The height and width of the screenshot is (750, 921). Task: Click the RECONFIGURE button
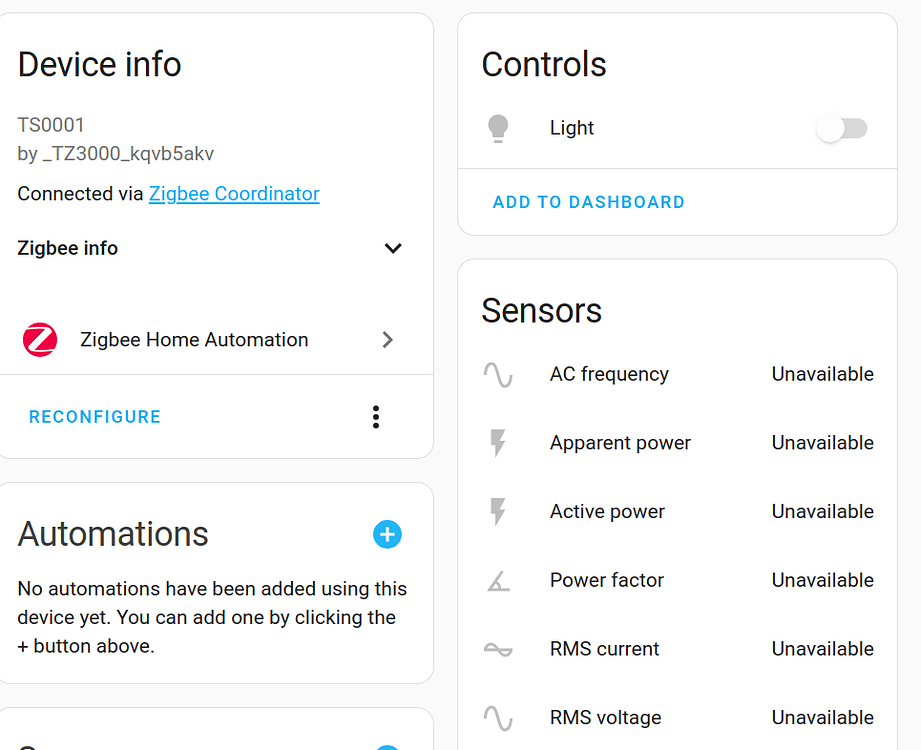point(94,417)
